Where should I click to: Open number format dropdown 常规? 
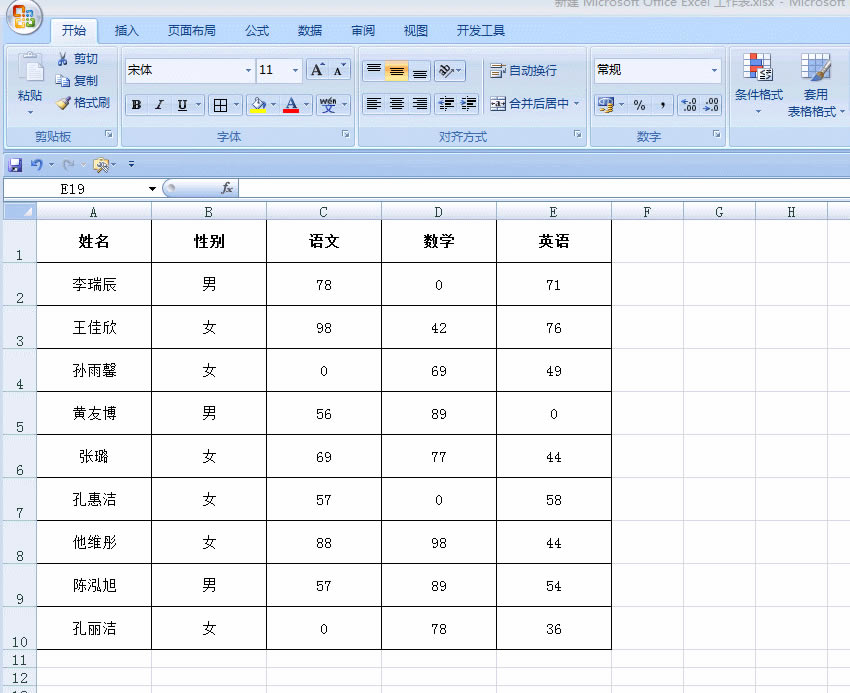click(714, 70)
